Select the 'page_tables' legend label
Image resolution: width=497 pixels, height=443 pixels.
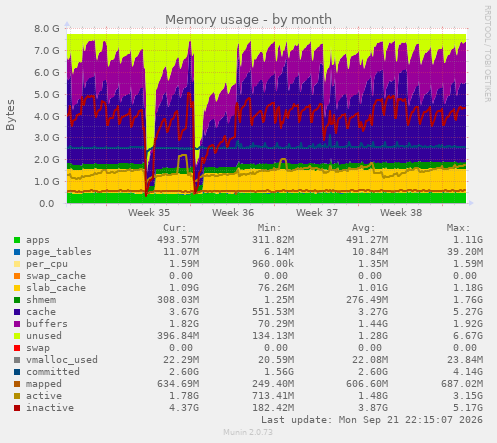pyautogui.click(x=59, y=252)
